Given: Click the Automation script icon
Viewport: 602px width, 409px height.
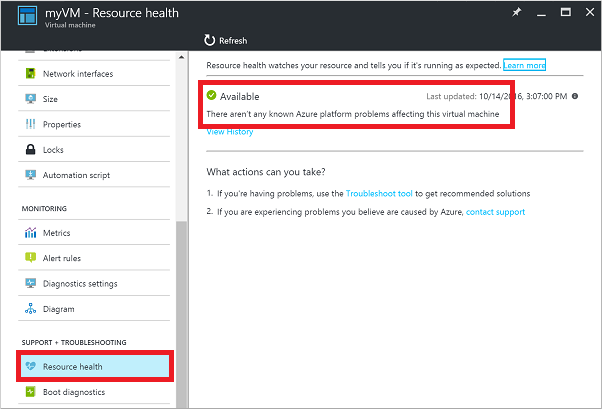Looking at the screenshot, I should click(29, 175).
